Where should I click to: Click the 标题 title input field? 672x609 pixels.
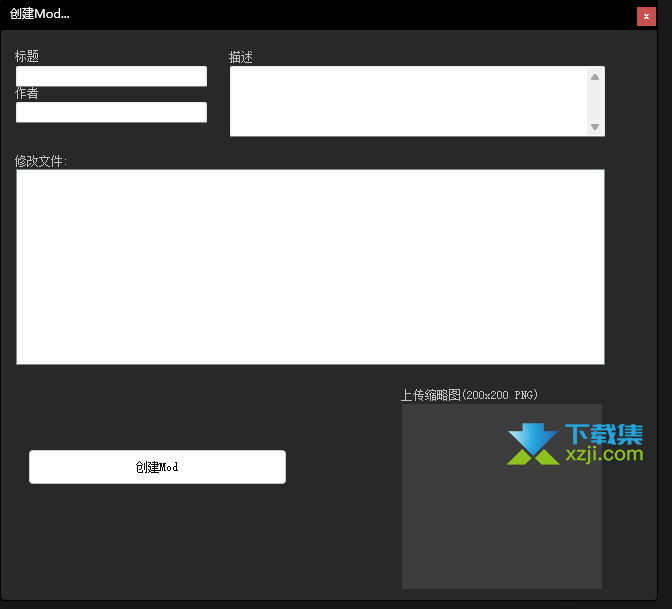pyautogui.click(x=111, y=76)
